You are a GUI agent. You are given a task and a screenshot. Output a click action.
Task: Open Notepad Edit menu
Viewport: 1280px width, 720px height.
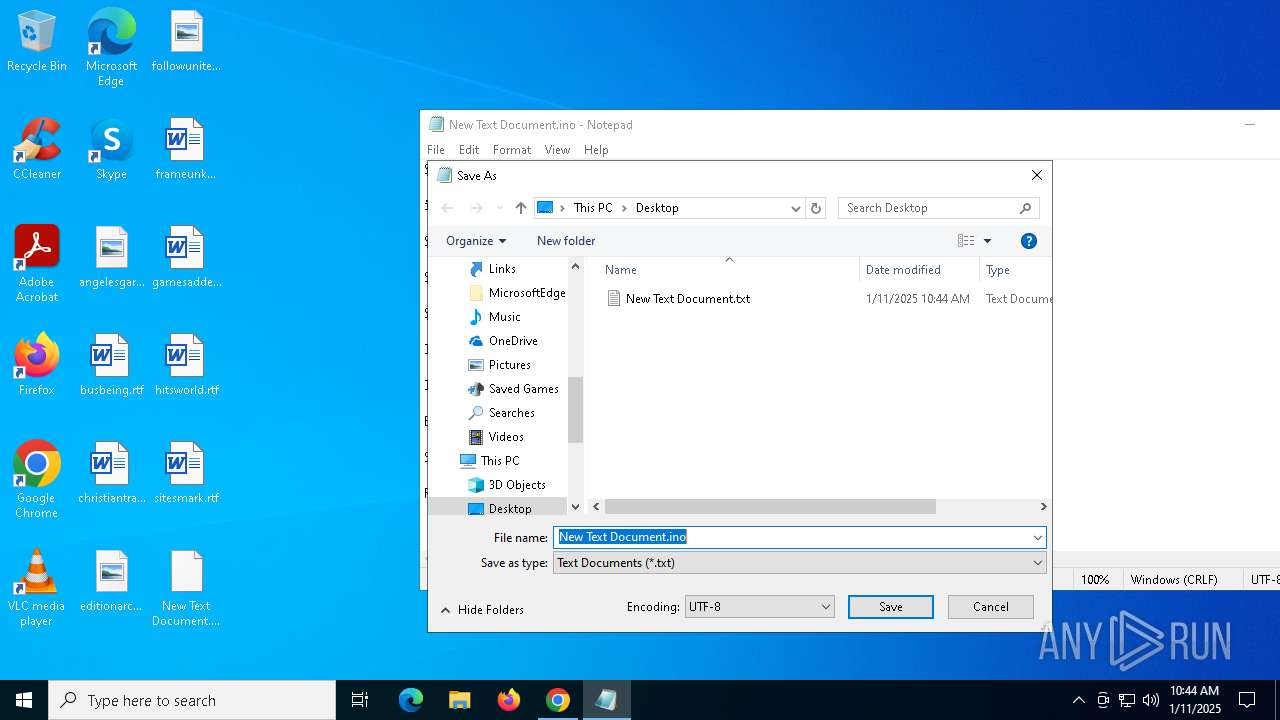[469, 150]
